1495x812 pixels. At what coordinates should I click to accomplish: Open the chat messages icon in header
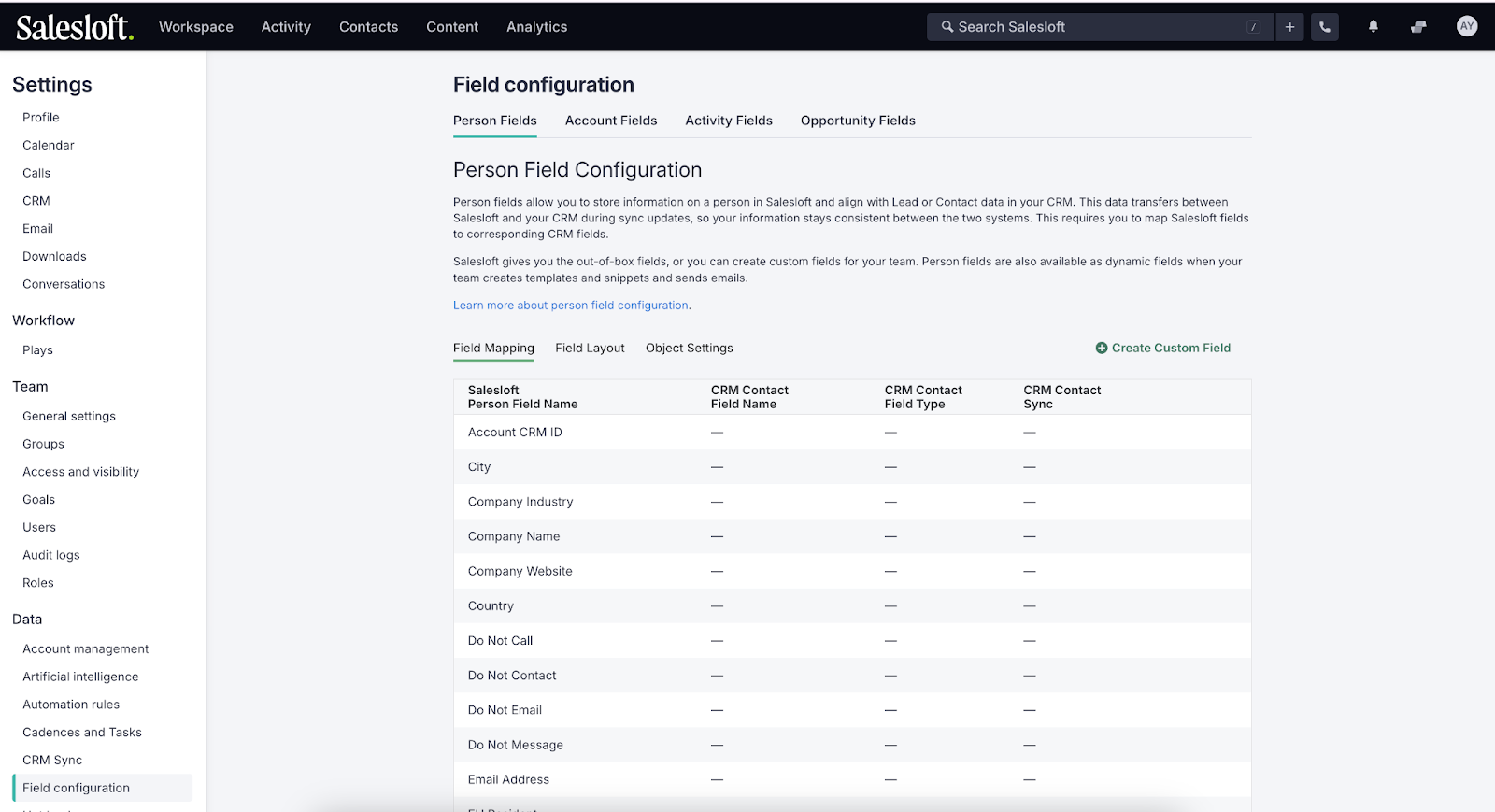pyautogui.click(x=1418, y=27)
